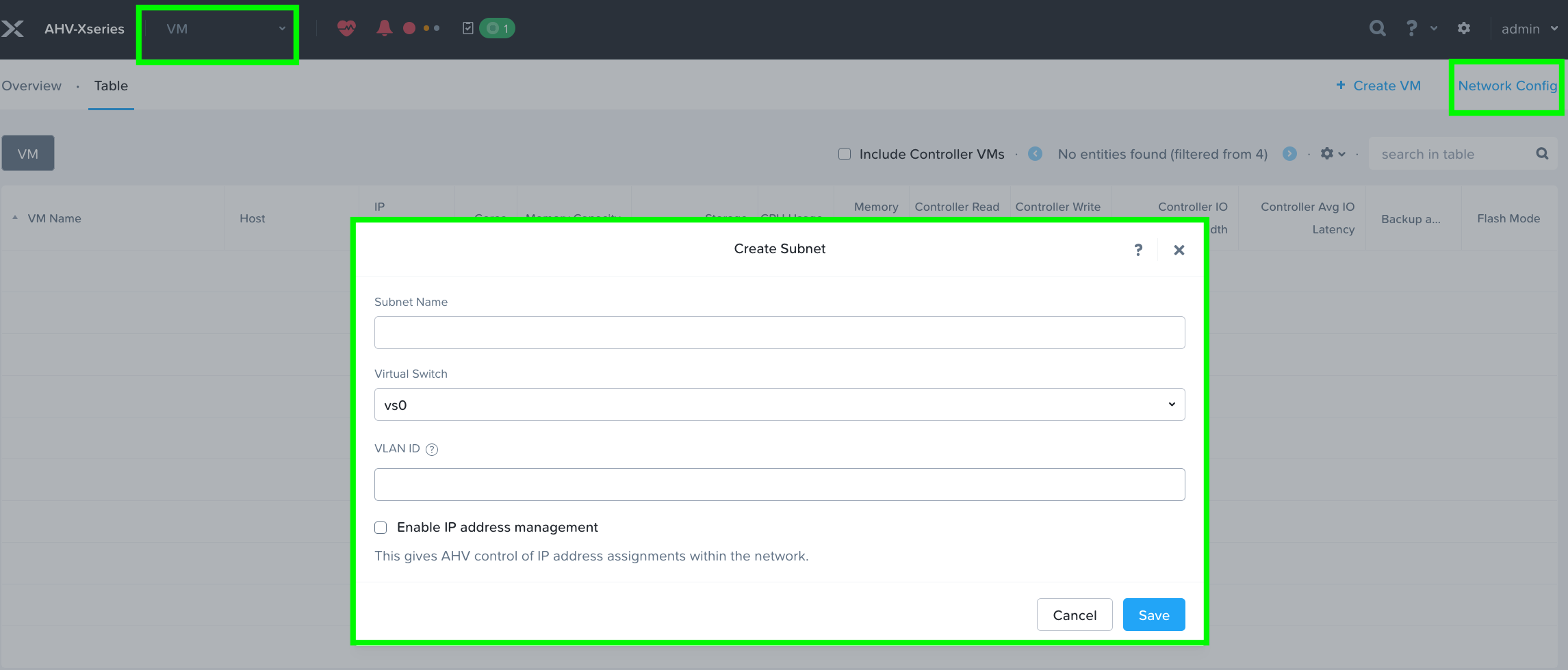This screenshot has width=1568, height=670.
Task: Click the Nutanix X logo
Action: pos(14,28)
